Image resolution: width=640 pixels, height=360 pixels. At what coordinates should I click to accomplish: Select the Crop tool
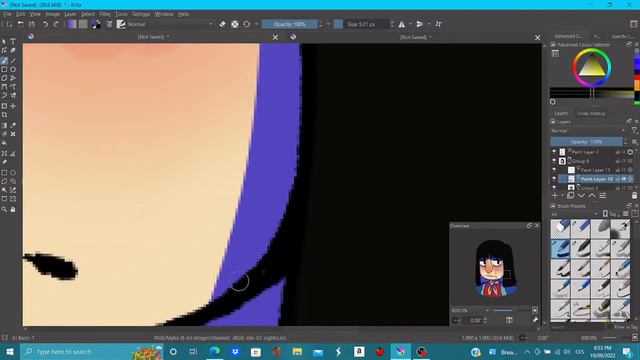click(4, 115)
